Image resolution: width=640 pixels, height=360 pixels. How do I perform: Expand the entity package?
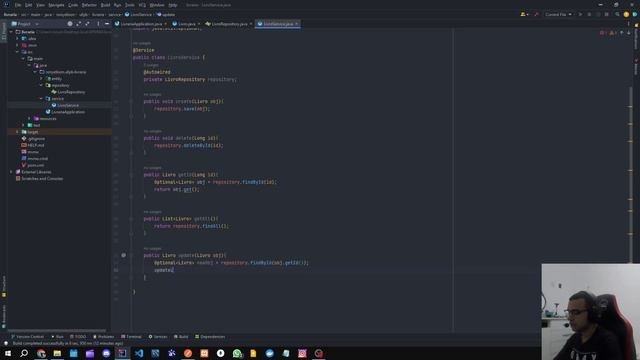click(41, 78)
